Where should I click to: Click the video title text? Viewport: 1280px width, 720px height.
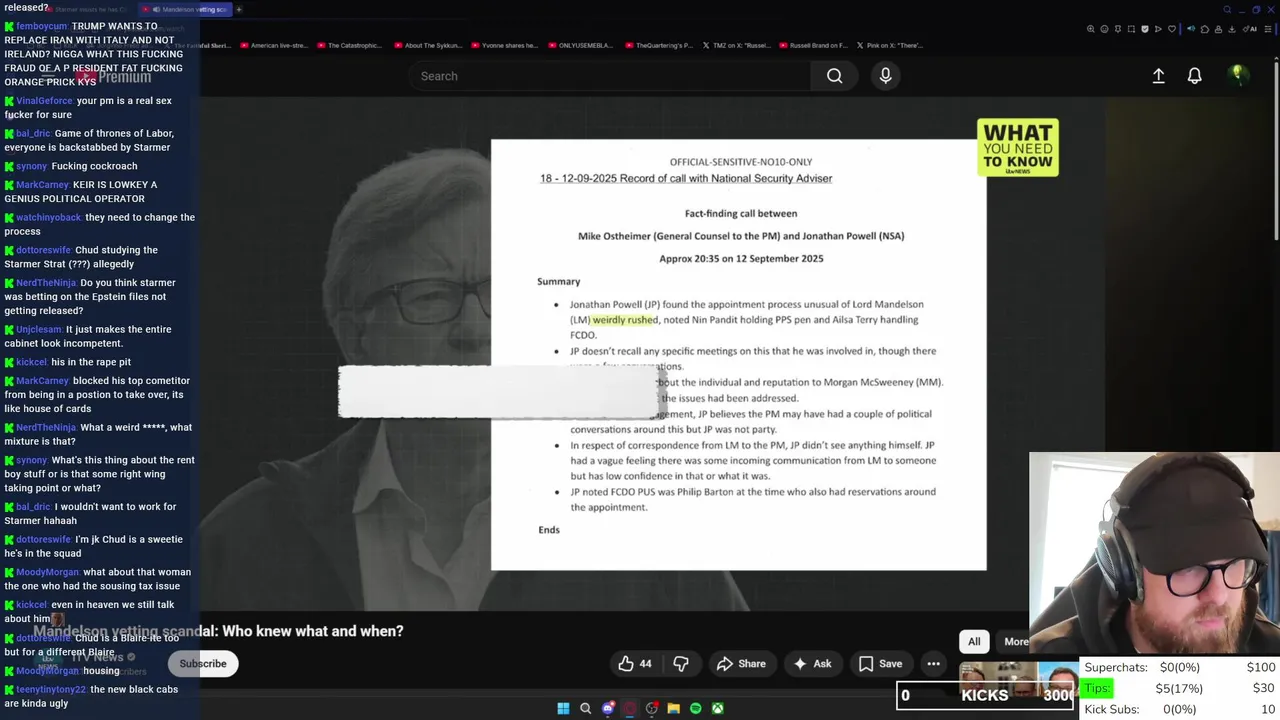coord(218,631)
